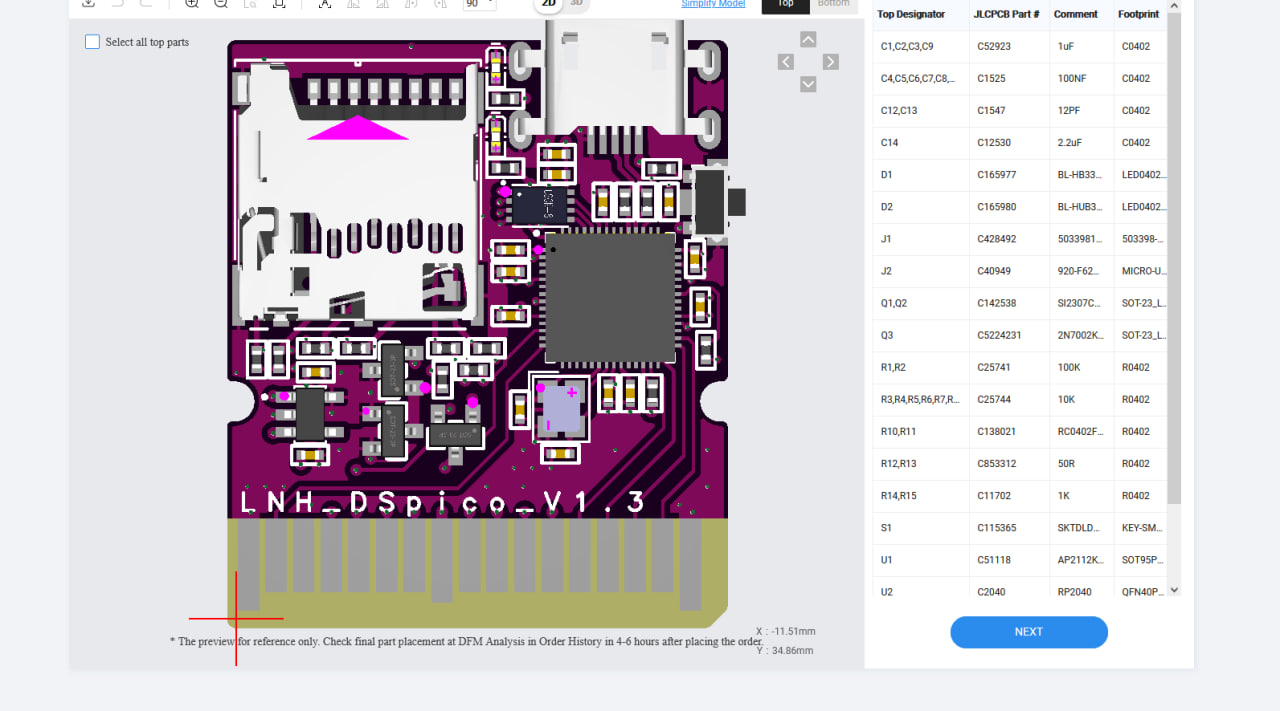This screenshot has height=711, width=1280.
Task: Select the Bottom layer tab
Action: point(833,5)
